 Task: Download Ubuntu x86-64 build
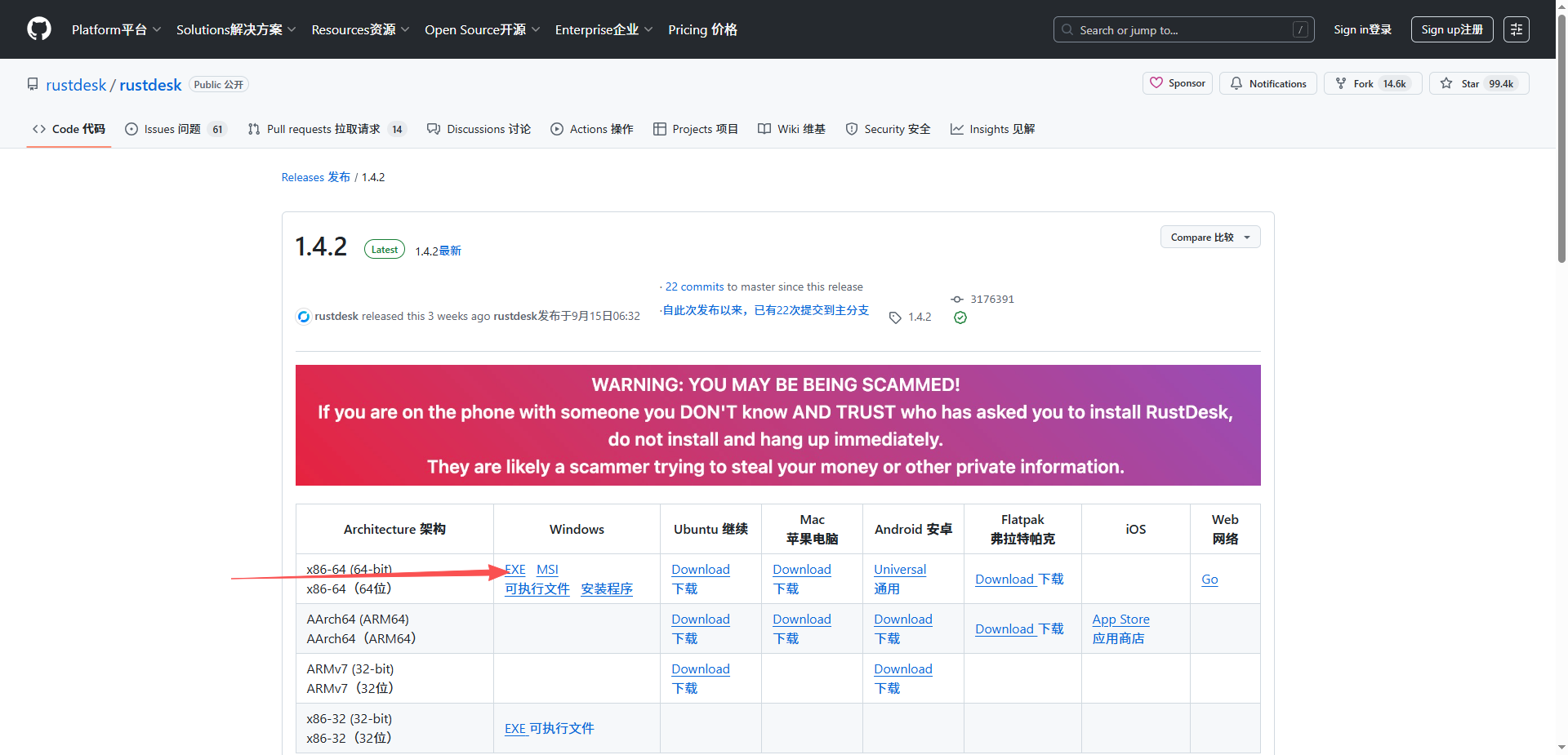(701, 570)
